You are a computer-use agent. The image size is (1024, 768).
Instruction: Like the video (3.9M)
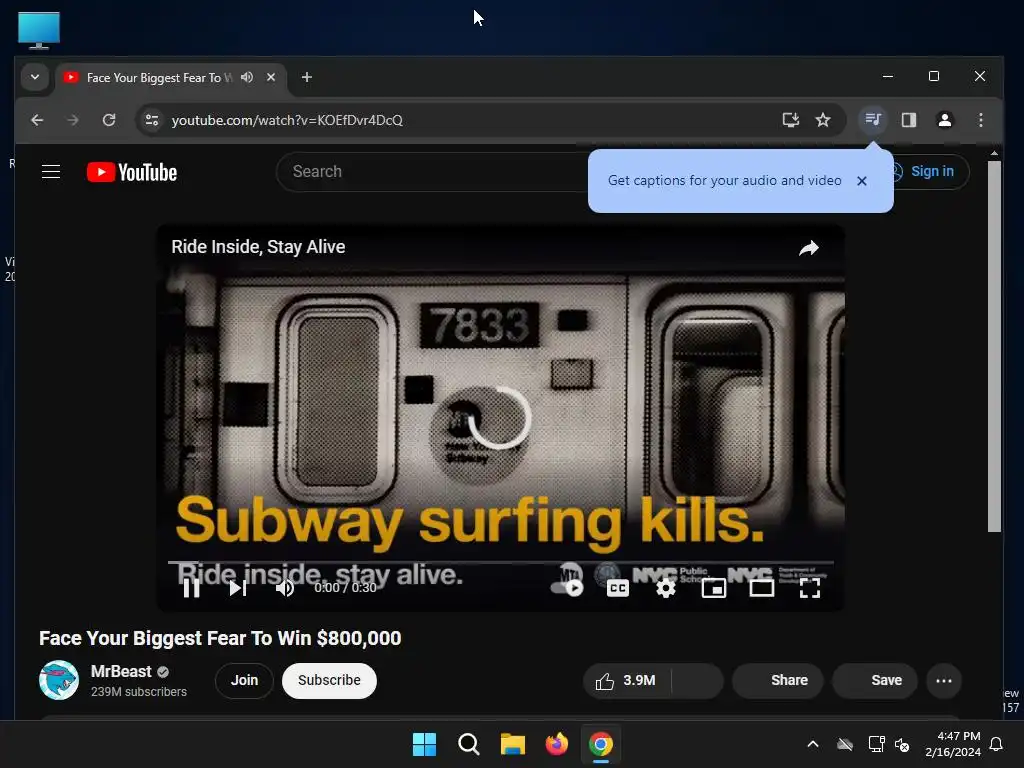(626, 680)
